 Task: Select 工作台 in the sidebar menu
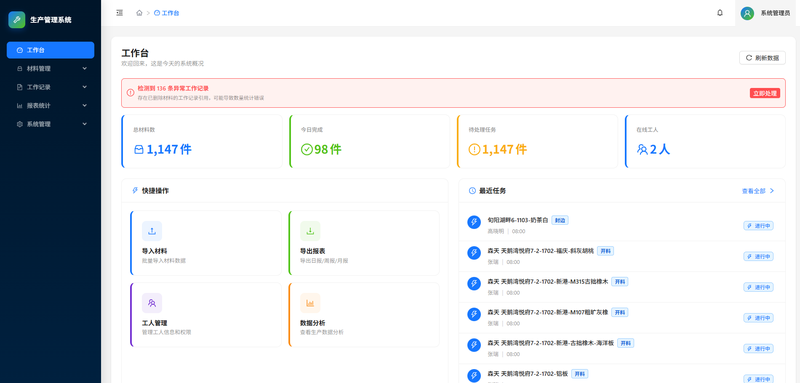[51, 50]
